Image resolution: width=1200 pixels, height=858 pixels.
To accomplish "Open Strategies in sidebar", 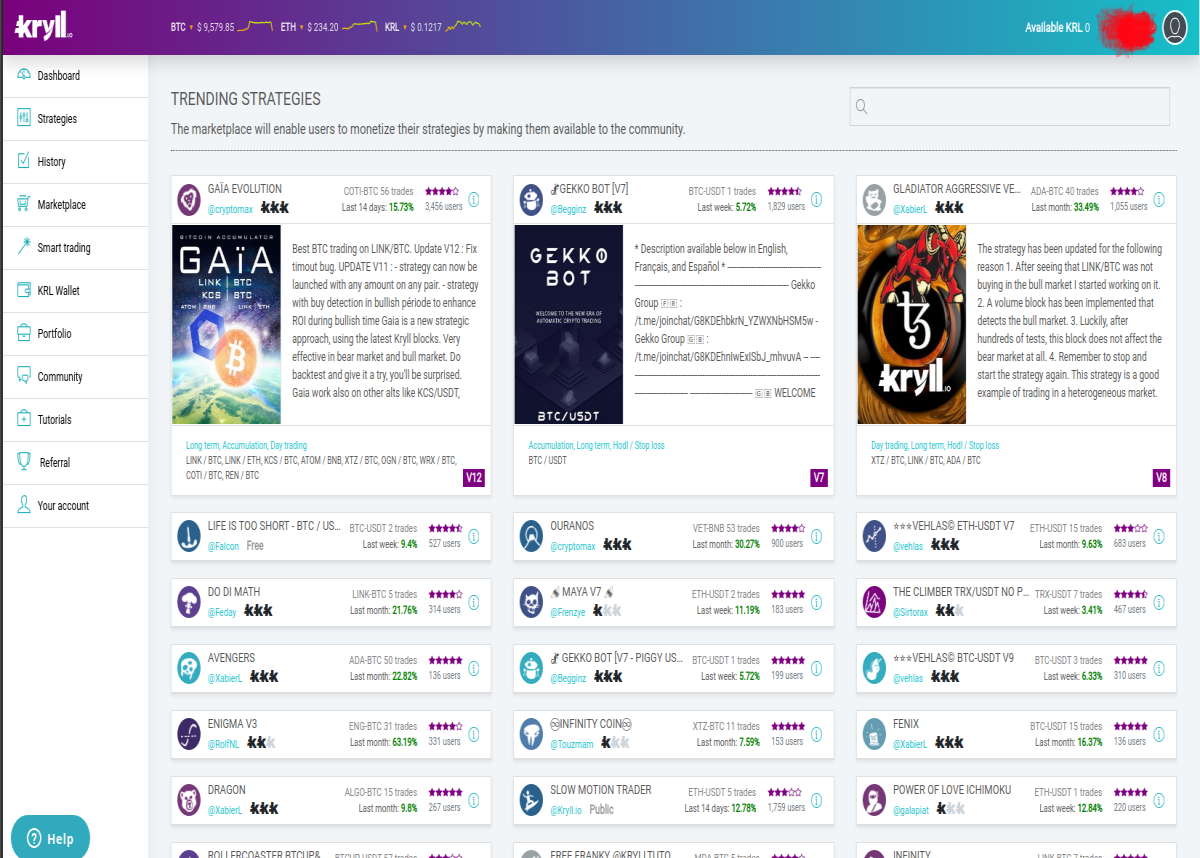I will pyautogui.click(x=74, y=119).
